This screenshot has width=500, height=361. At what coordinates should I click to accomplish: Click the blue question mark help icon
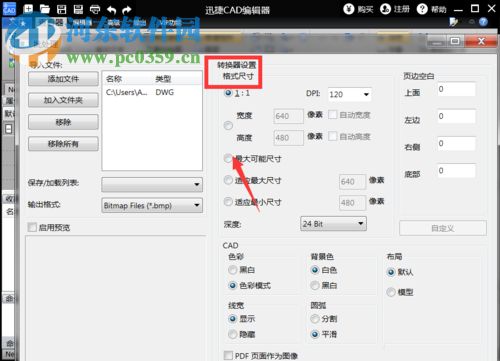tap(483, 22)
